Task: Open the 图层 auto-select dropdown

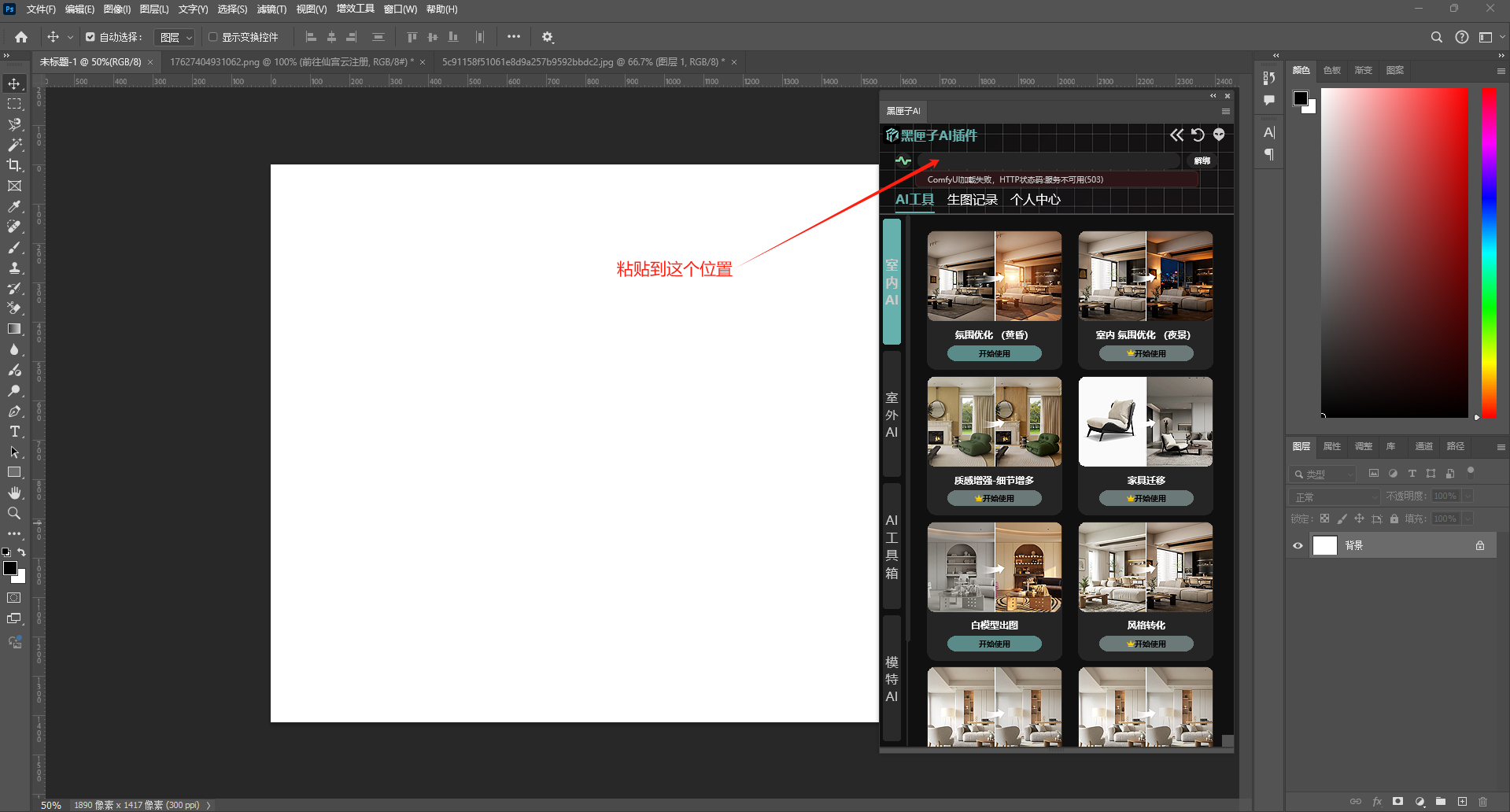Action: point(175,37)
